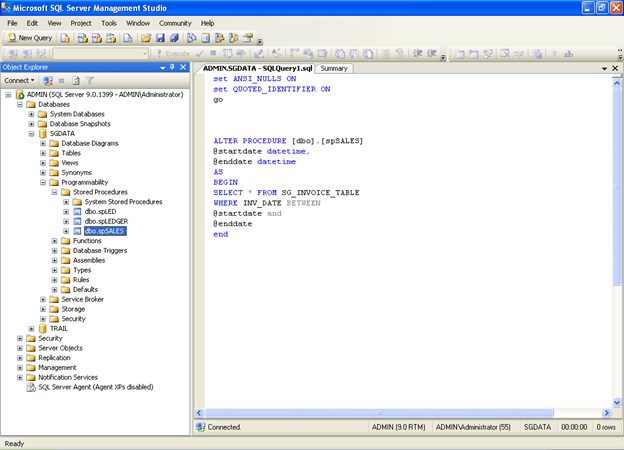Expand the TRAIL database node
This screenshot has height=450, width=624.
pyautogui.click(x=31, y=329)
